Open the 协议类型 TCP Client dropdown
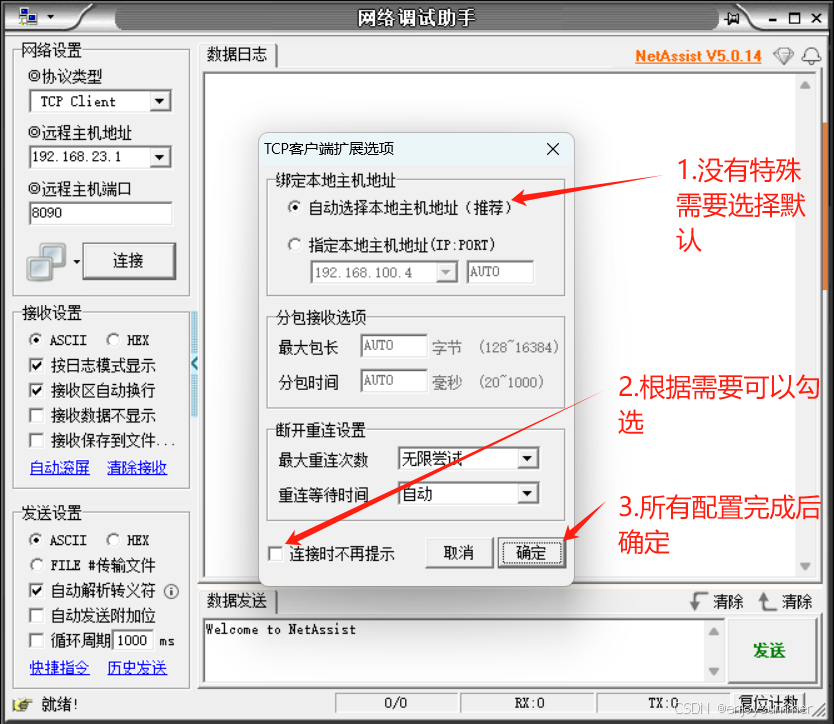The width and height of the screenshot is (834, 724). tap(160, 101)
